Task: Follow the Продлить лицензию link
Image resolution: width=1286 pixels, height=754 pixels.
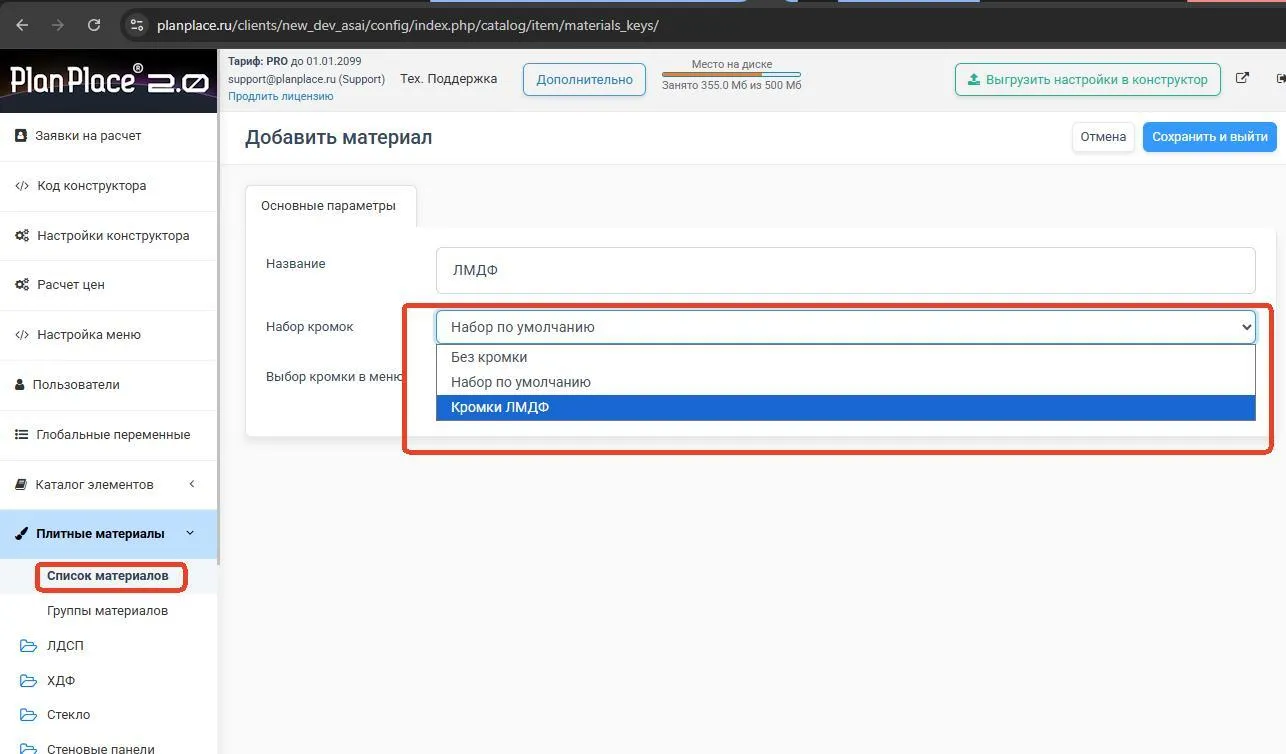Action: (280, 96)
